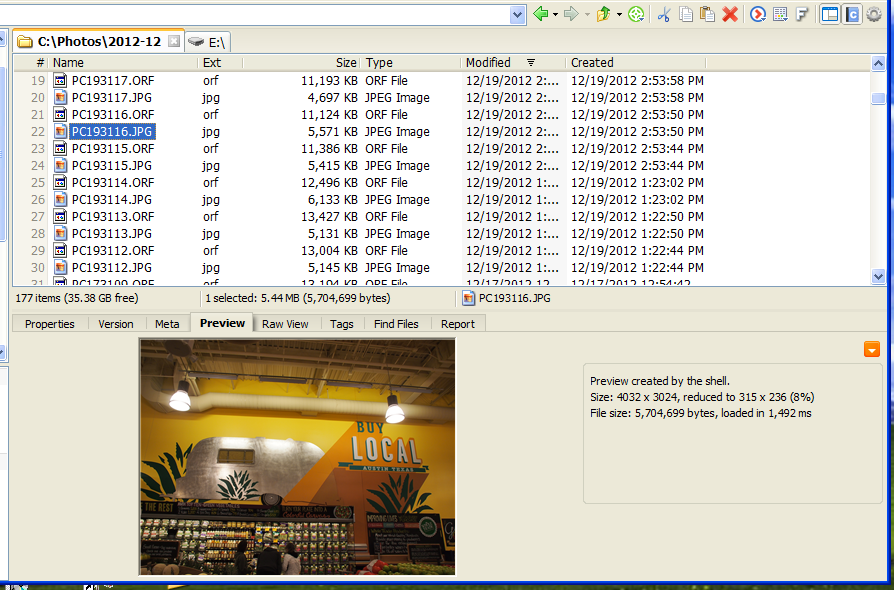The image size is (894, 590).
Task: Click the Up folder navigation icon
Action: pos(604,14)
